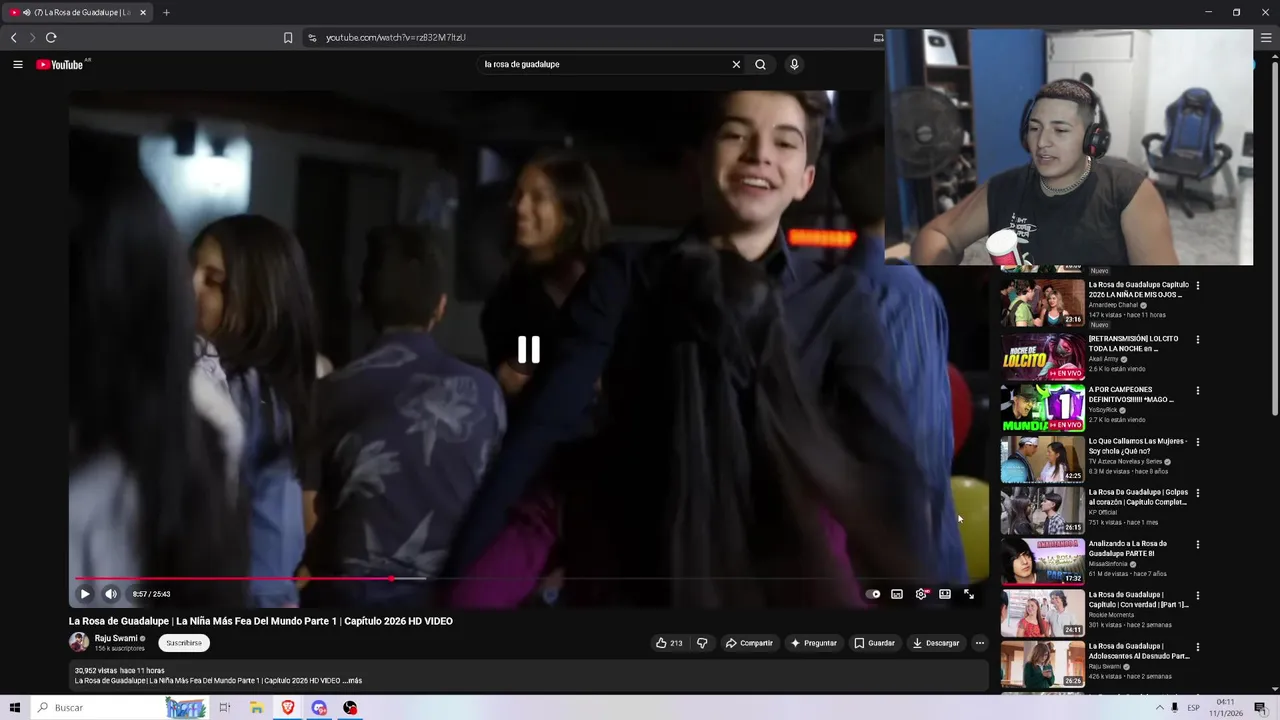The height and width of the screenshot is (720, 1280).
Task: Like the video with thumbs up
Action: click(668, 643)
